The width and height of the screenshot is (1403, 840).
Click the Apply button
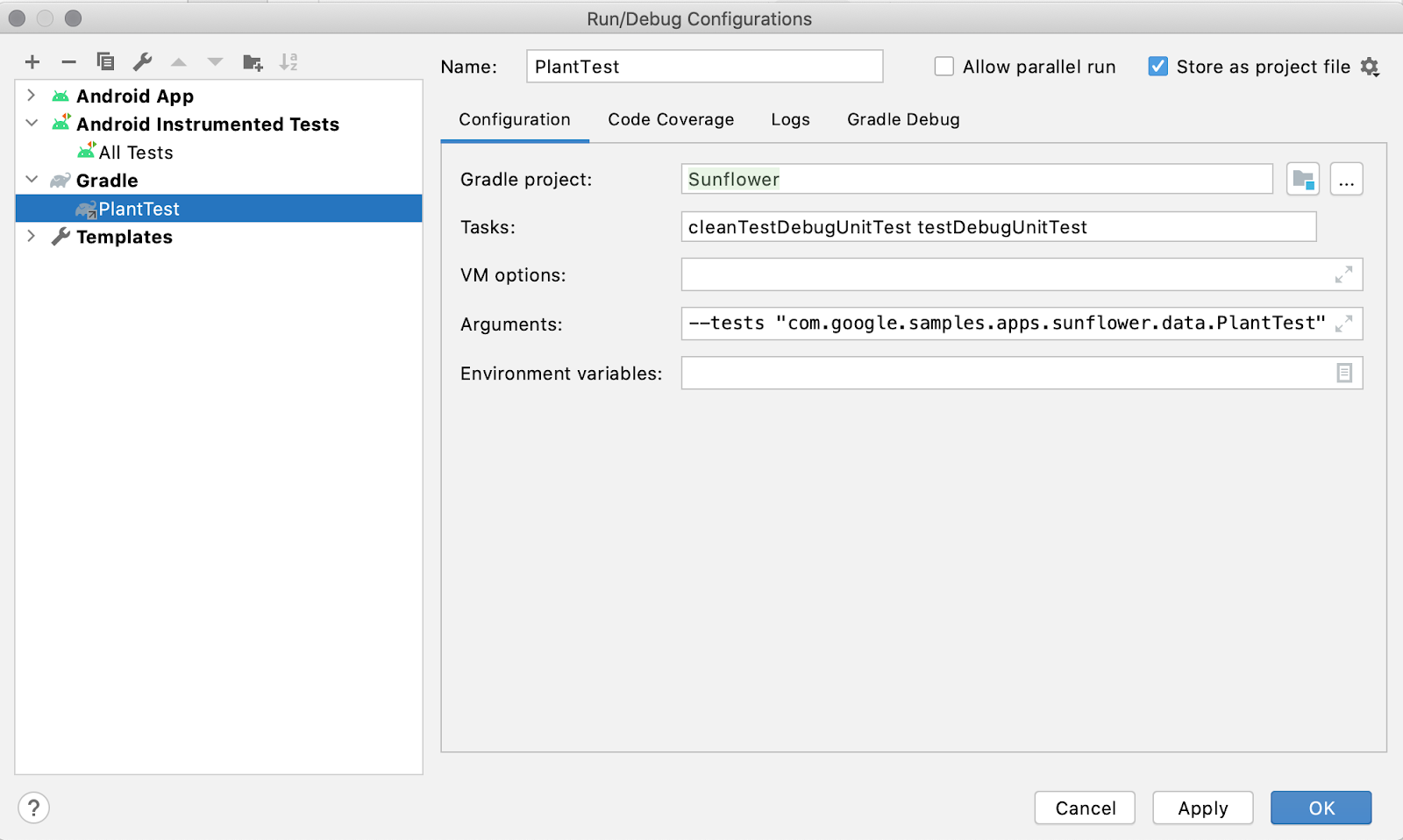pyautogui.click(x=1202, y=808)
